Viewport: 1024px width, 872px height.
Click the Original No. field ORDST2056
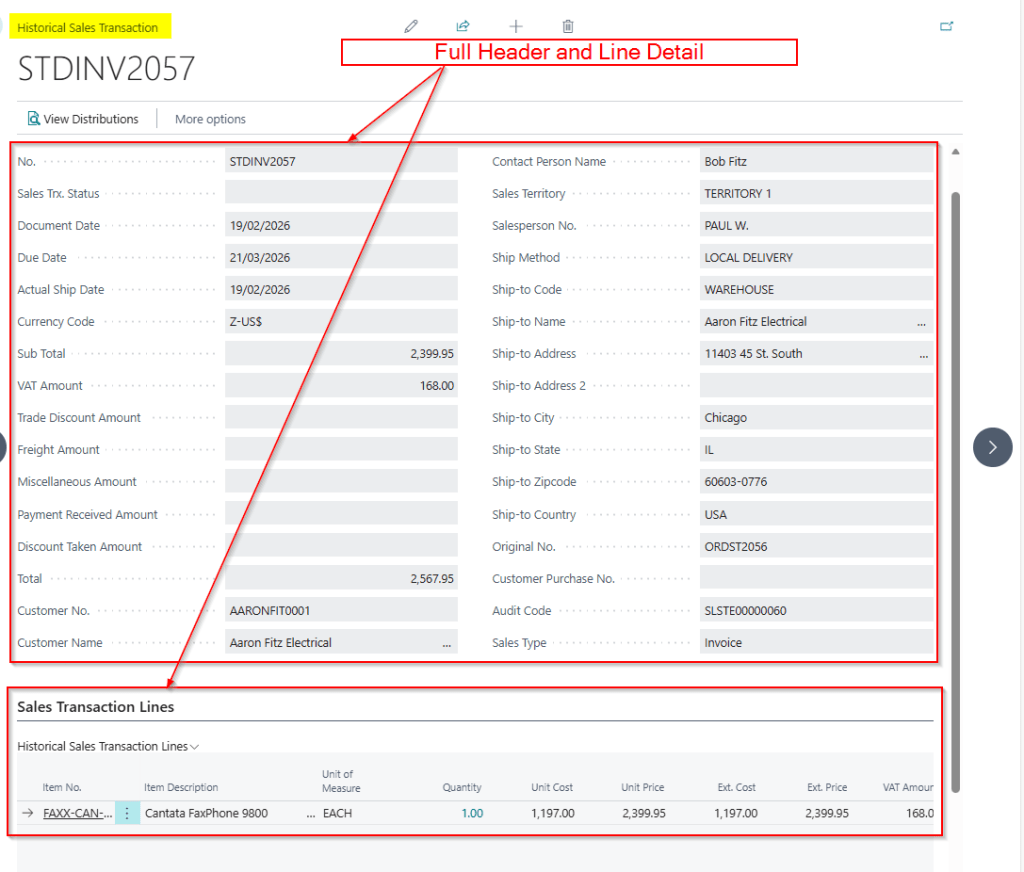click(815, 547)
